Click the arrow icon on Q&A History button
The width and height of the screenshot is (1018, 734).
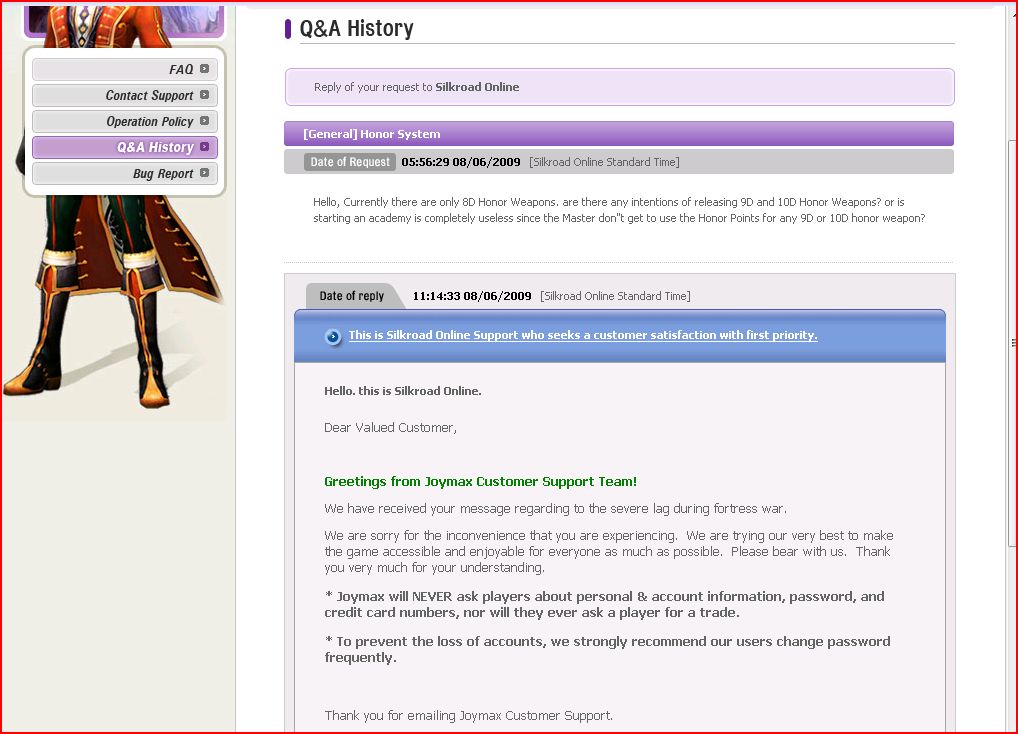point(204,147)
